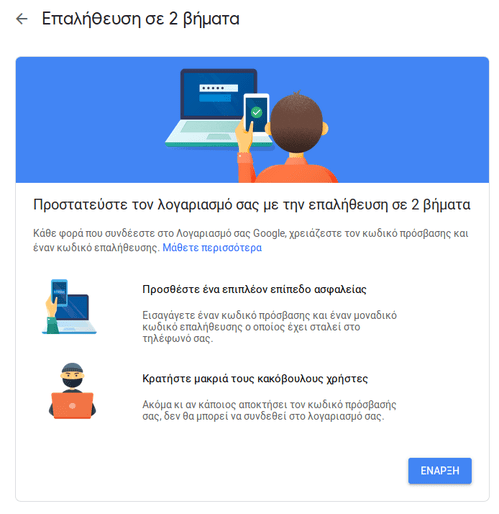This screenshot has width=499, height=514.
Task: Click the Επαλήθευση σε 2 βήματα page title
Action: tap(140, 19)
